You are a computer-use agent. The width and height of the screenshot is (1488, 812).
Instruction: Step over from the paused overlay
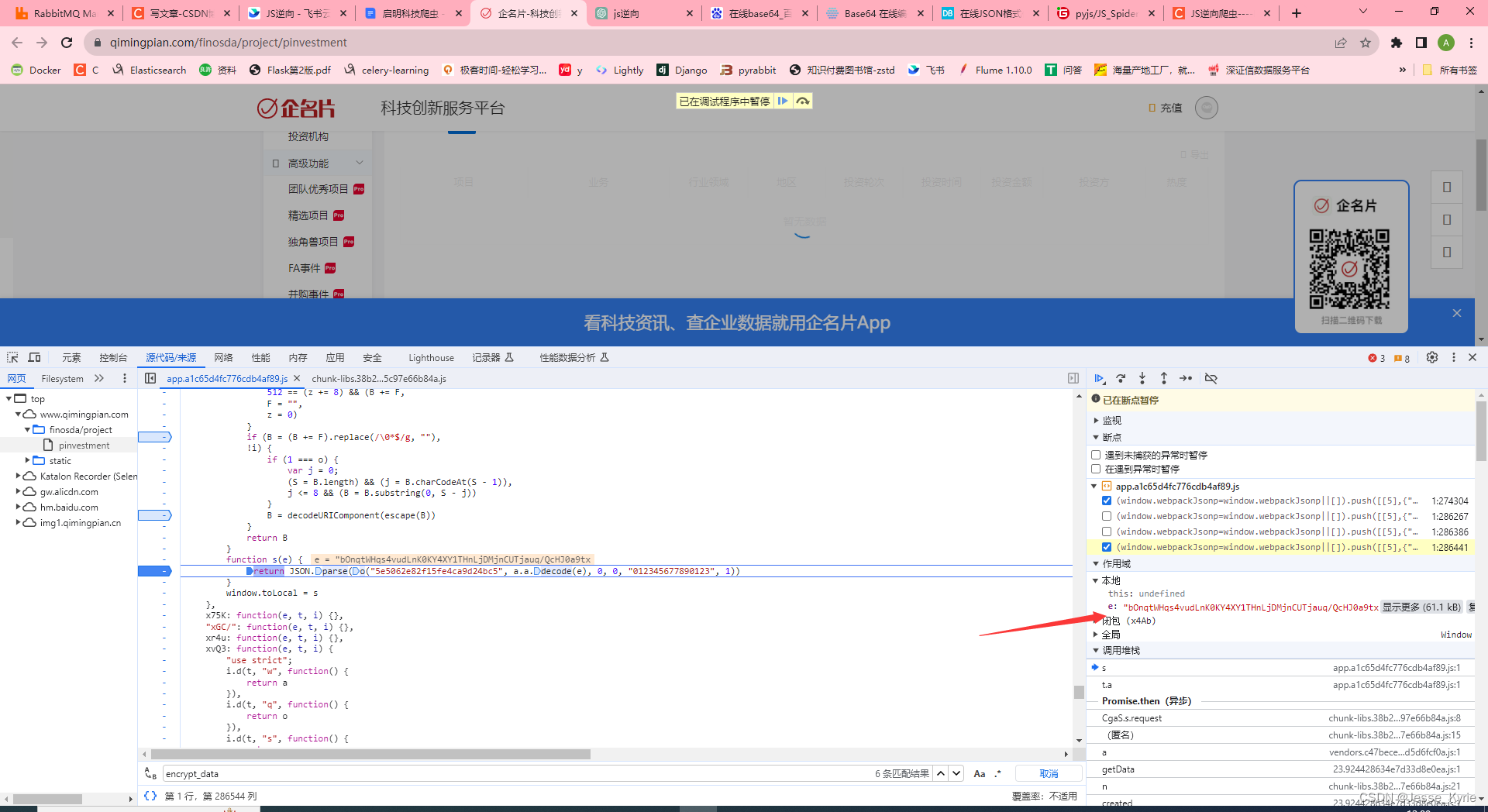click(x=803, y=101)
